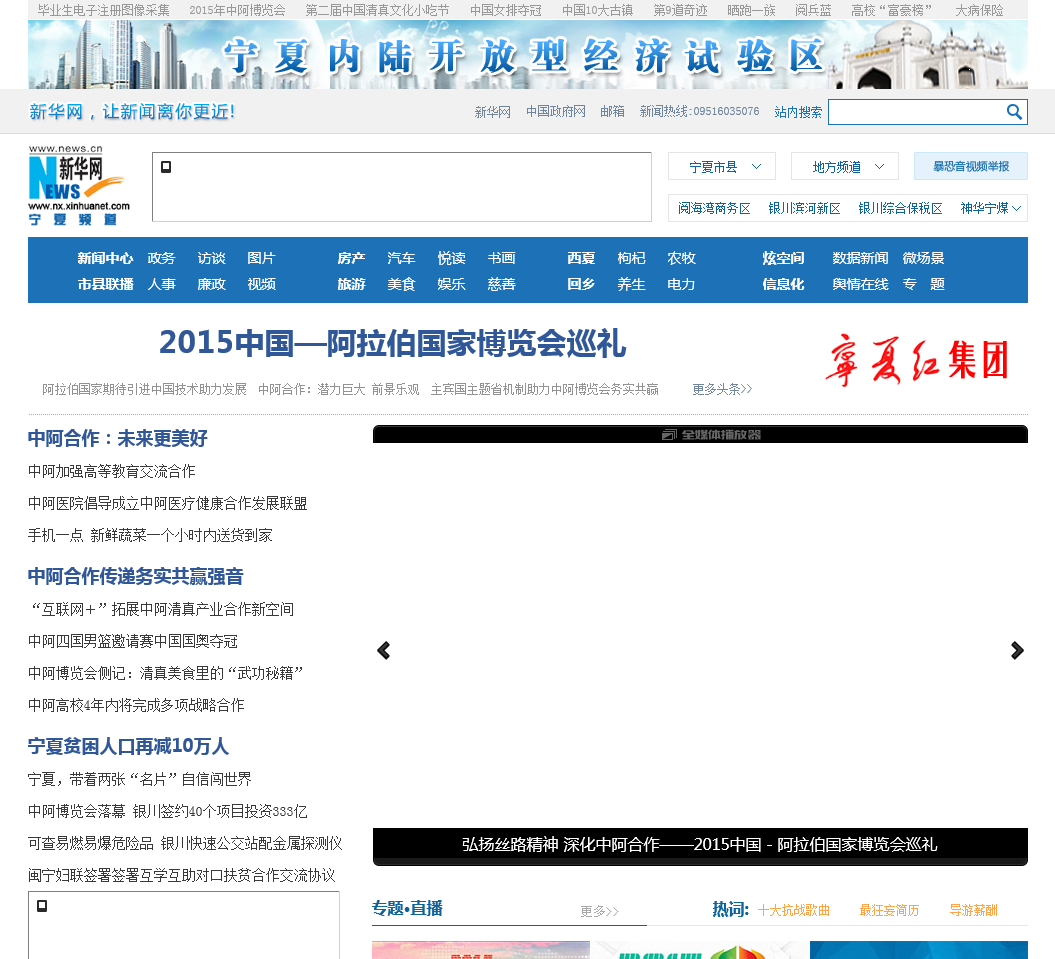The height and width of the screenshot is (959, 1055).
Task: Open 汽车 section
Action: 401,258
